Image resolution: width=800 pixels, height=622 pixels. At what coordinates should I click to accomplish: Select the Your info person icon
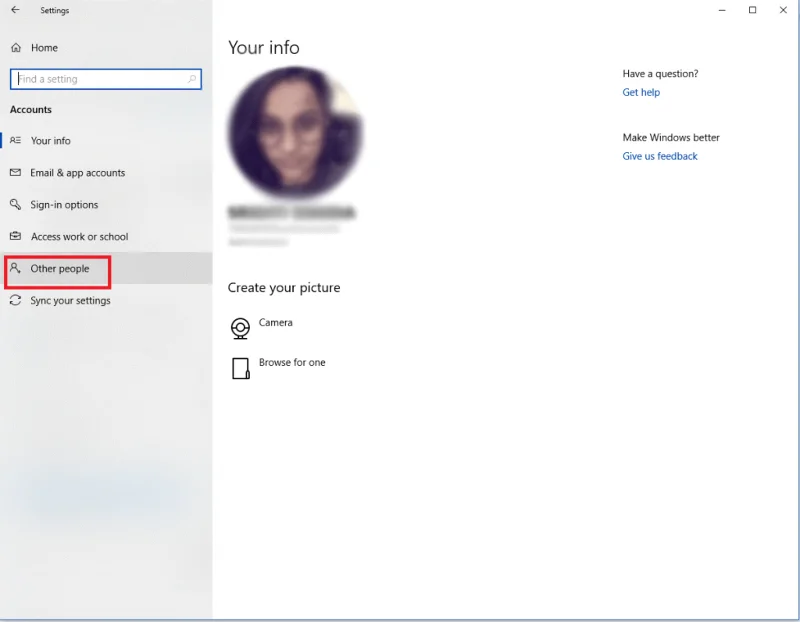click(x=16, y=141)
